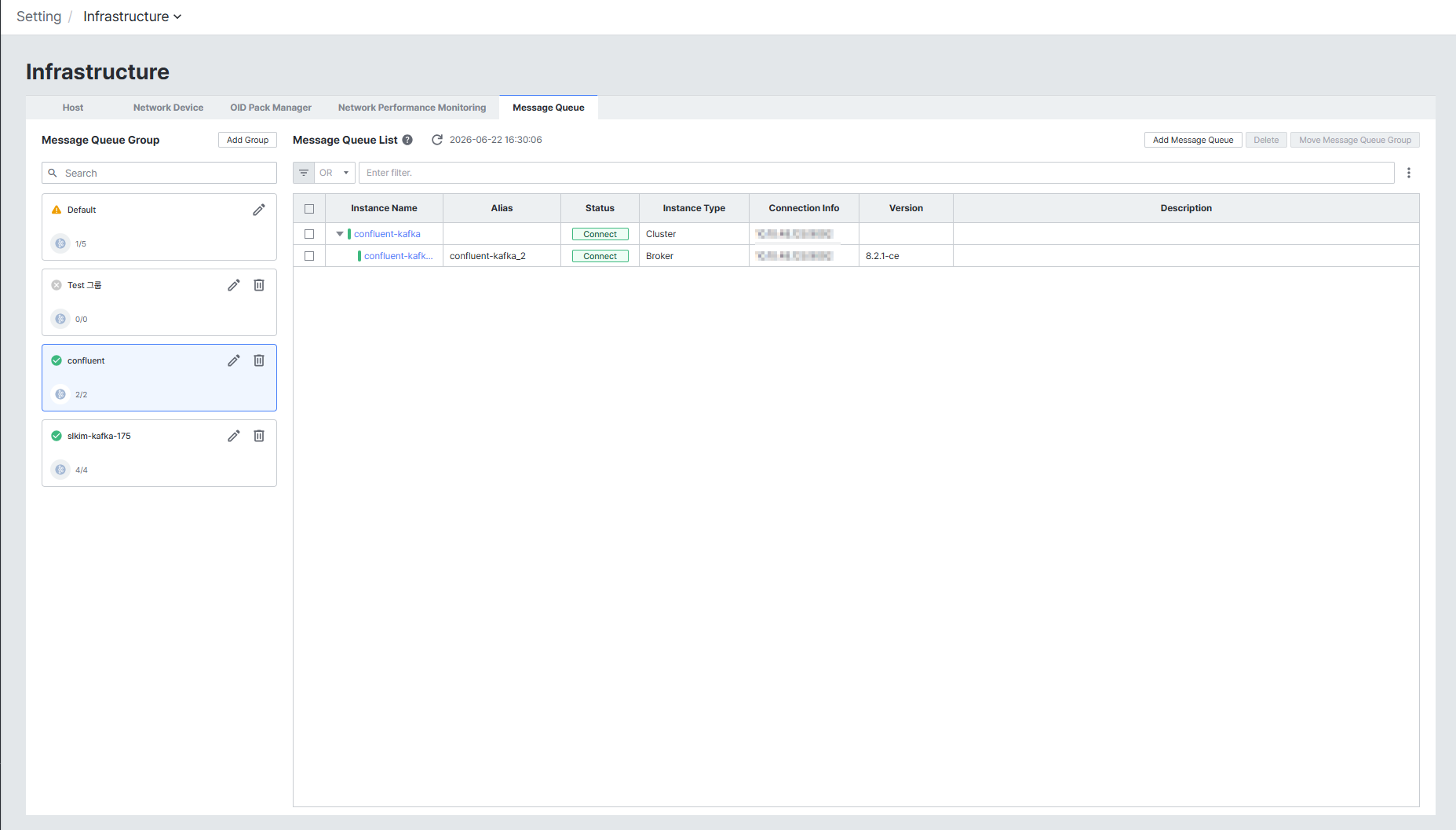Click the Add Group button
The width and height of the screenshot is (1456, 830).
[247, 140]
